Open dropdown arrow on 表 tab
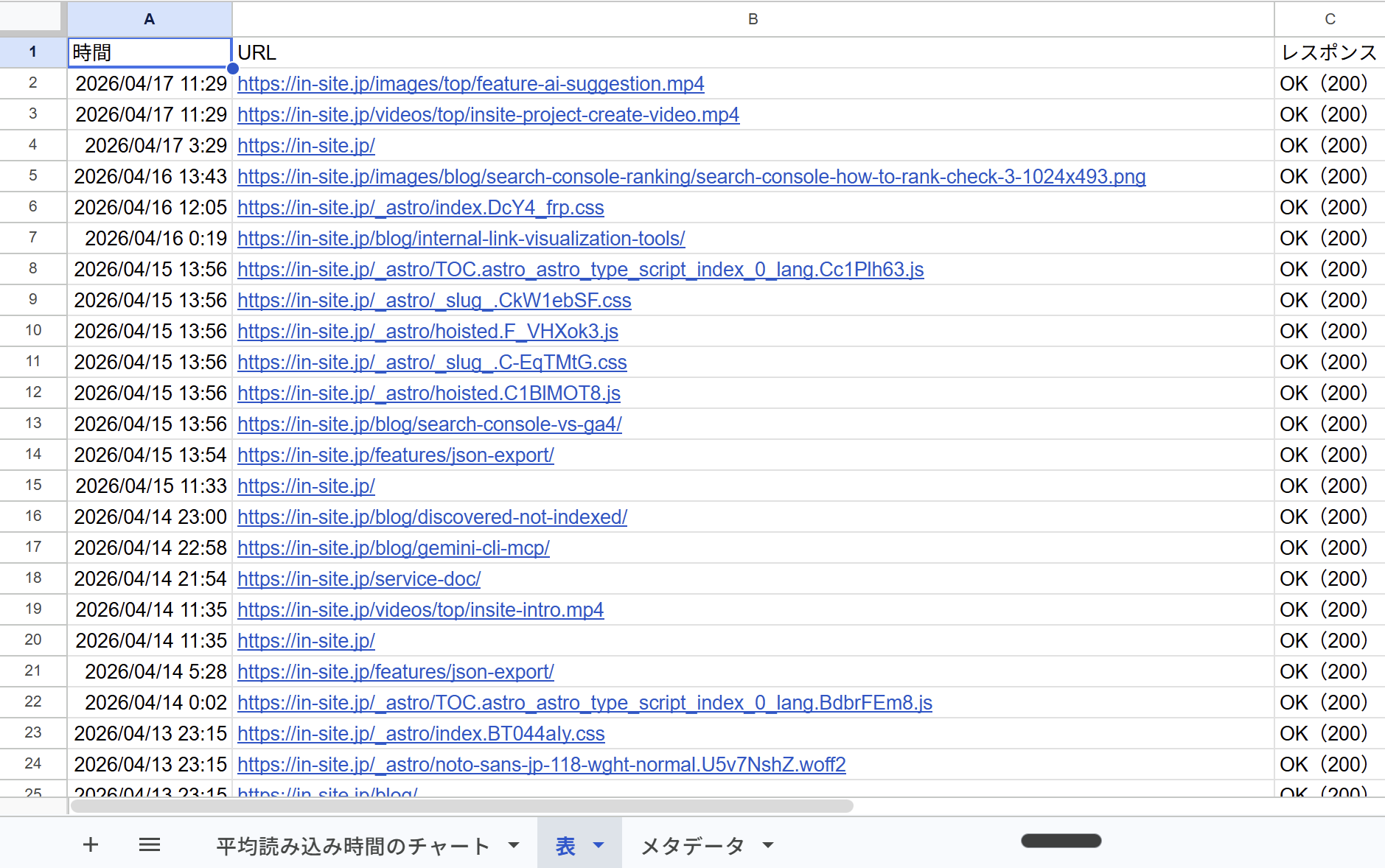Screen dimensions: 1385x868 [599, 845]
